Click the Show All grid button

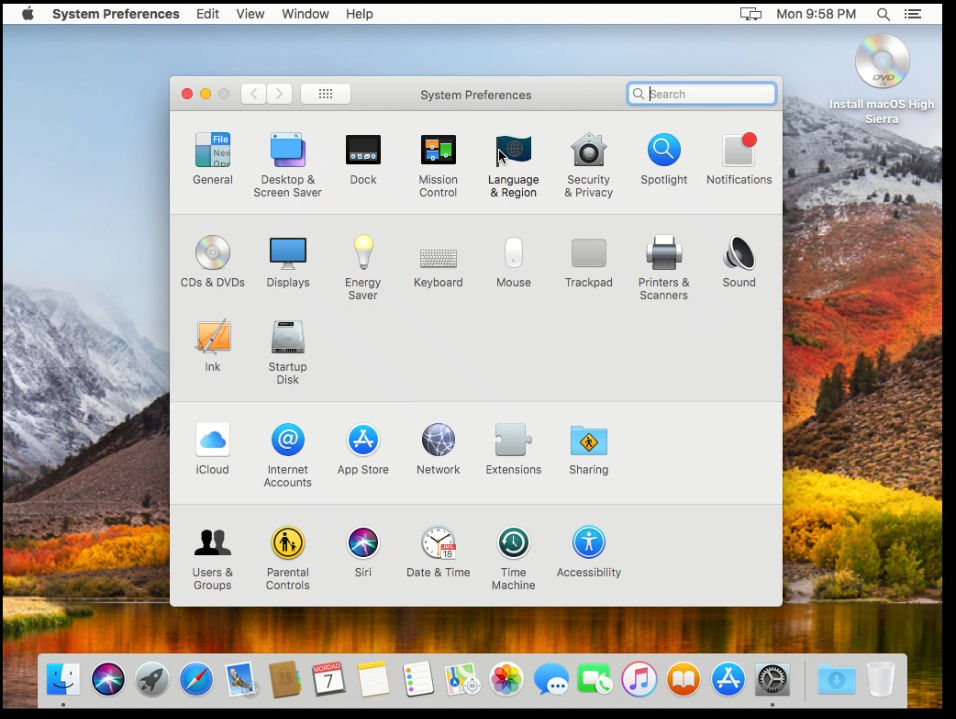click(326, 93)
